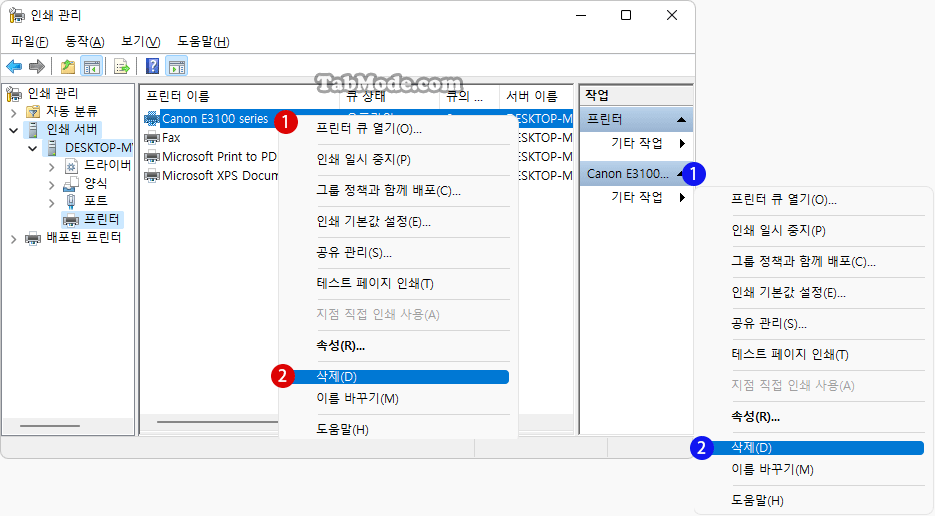Select the 인쇄 관리 root tree node
Image resolution: width=935 pixels, height=516 pixels.
(53, 94)
